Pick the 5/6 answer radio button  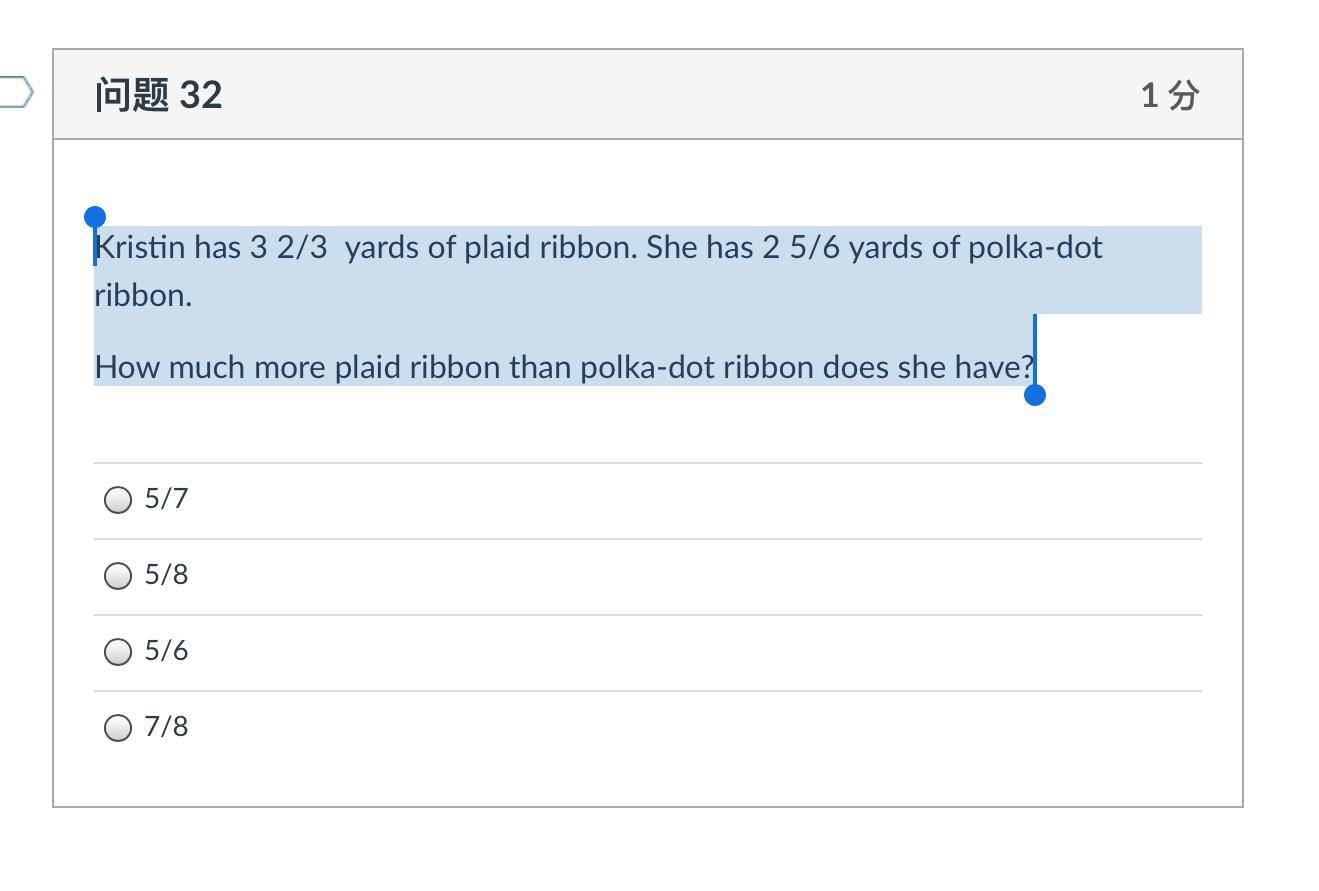tap(118, 651)
